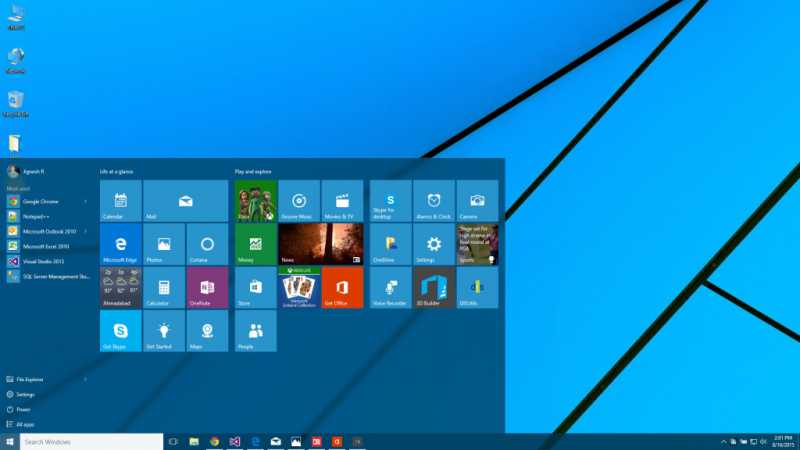Show hidden system tray icons
This screenshot has width=800, height=450.
coord(723,442)
